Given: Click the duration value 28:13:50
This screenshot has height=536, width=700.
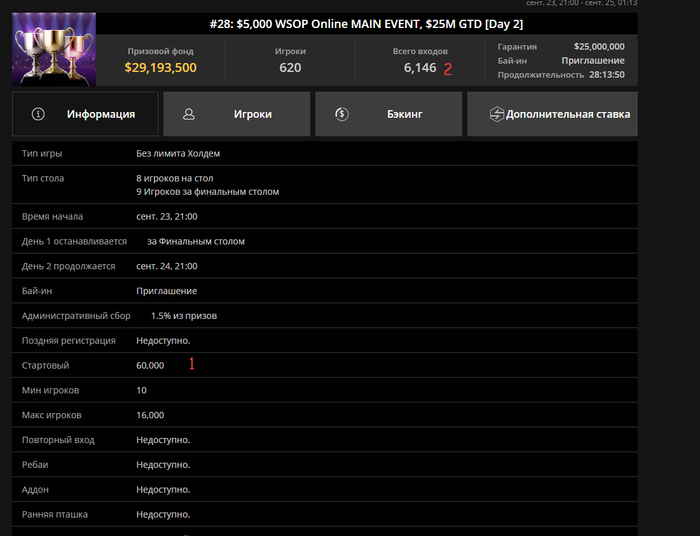Looking at the screenshot, I should (607, 75).
